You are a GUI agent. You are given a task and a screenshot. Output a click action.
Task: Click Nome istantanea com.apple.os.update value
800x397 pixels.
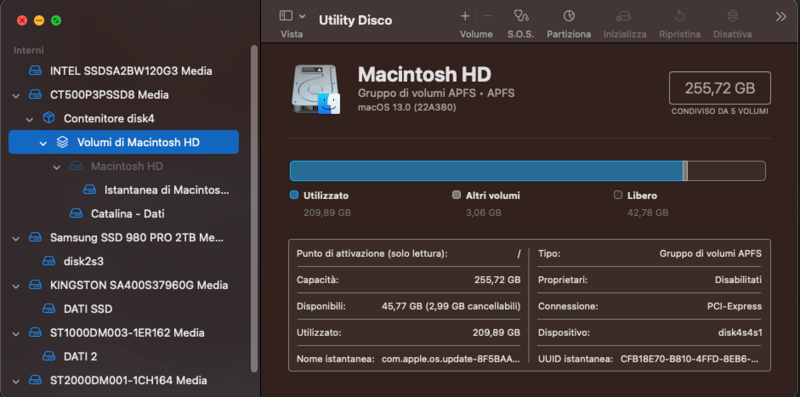[451, 359]
